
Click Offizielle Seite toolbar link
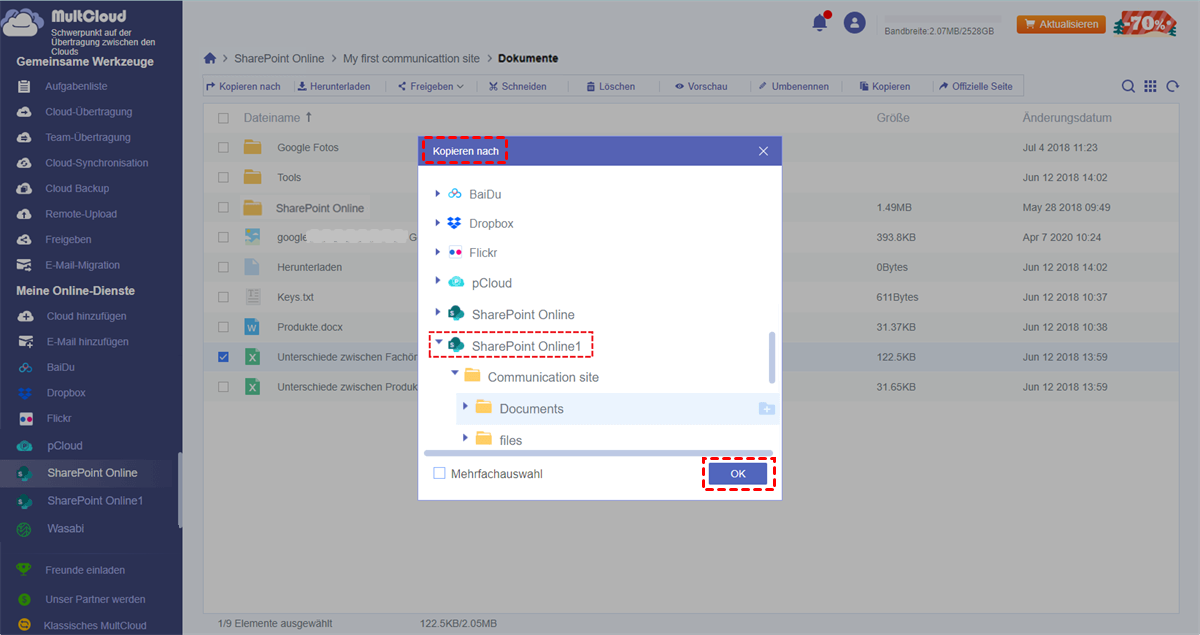coord(974,87)
